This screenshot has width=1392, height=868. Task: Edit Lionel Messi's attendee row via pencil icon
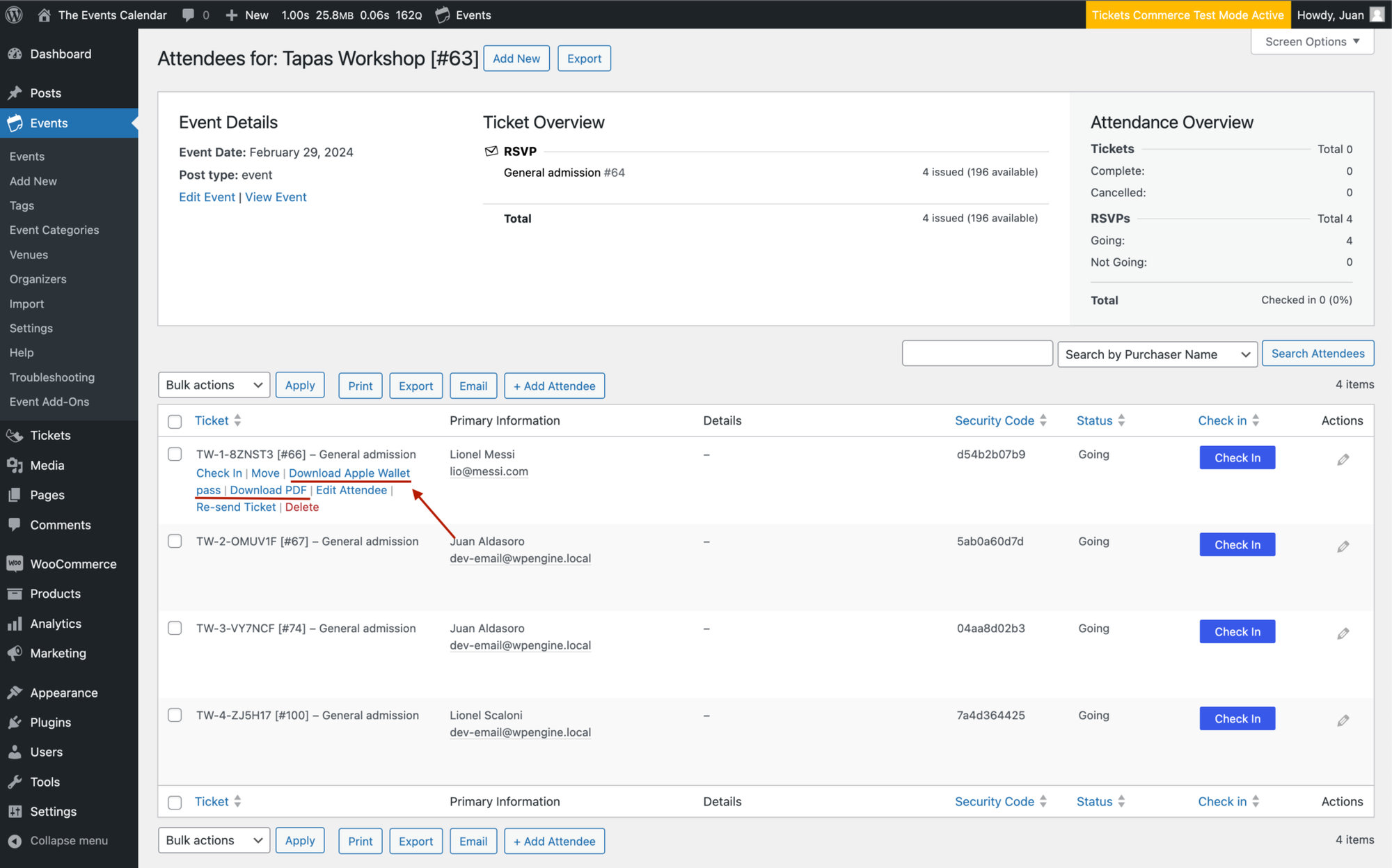pos(1343,459)
